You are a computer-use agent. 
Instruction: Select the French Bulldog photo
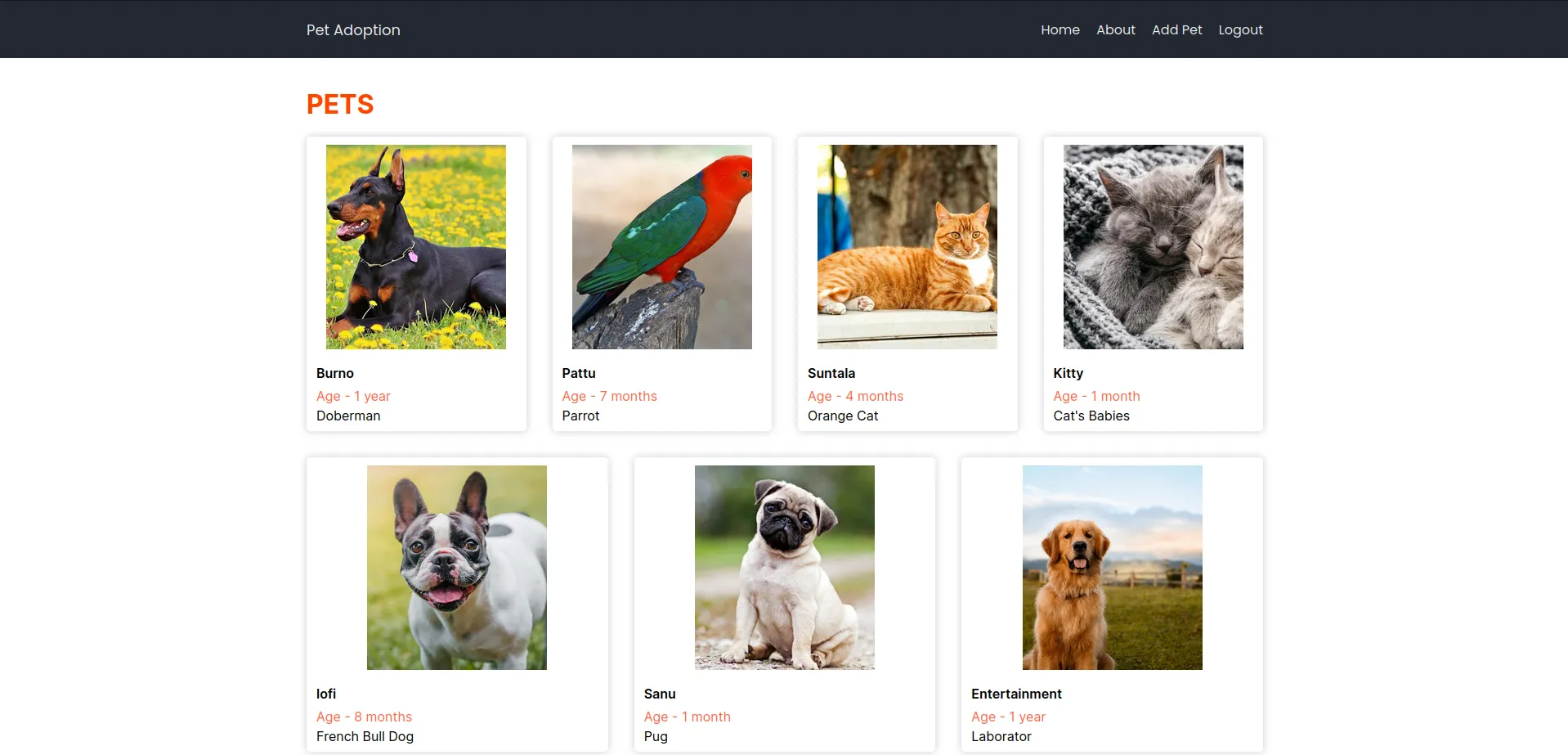click(456, 568)
